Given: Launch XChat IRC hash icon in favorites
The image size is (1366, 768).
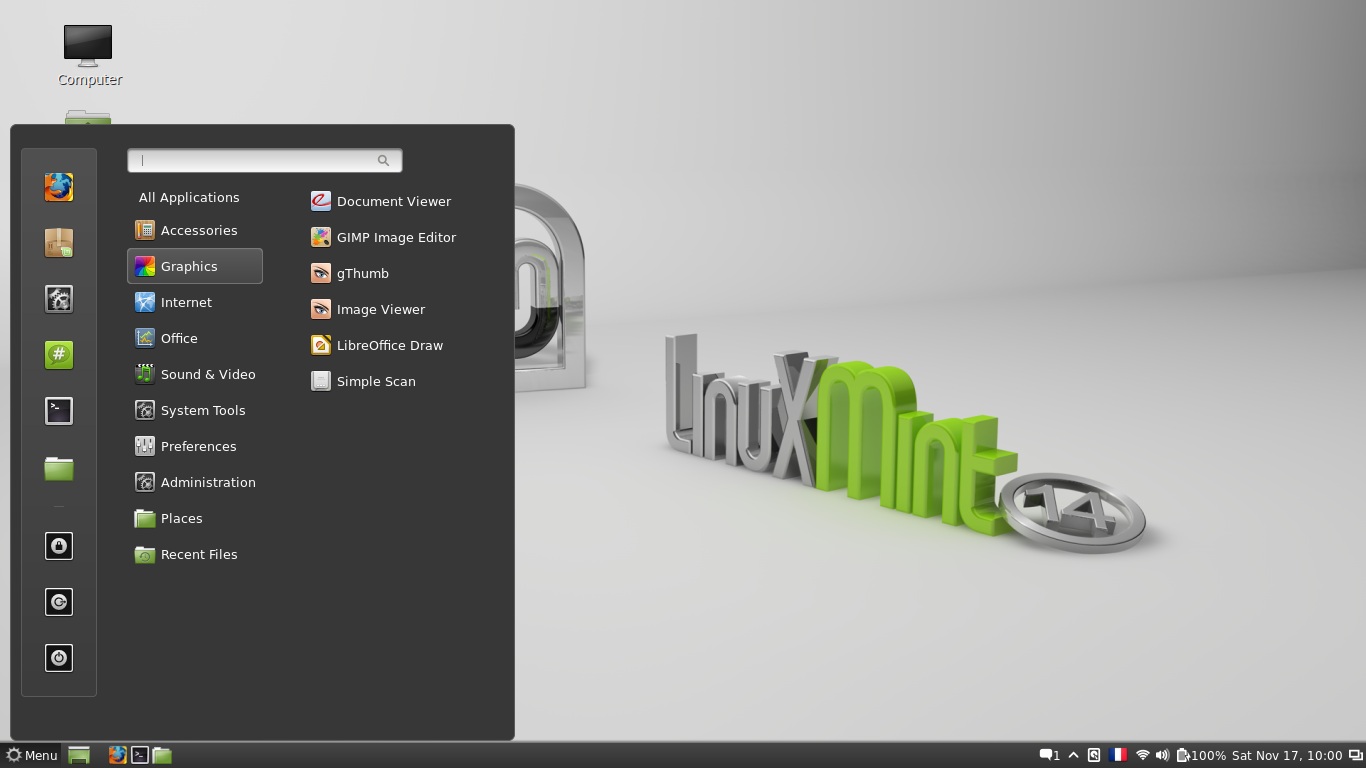Looking at the screenshot, I should 59,355.
